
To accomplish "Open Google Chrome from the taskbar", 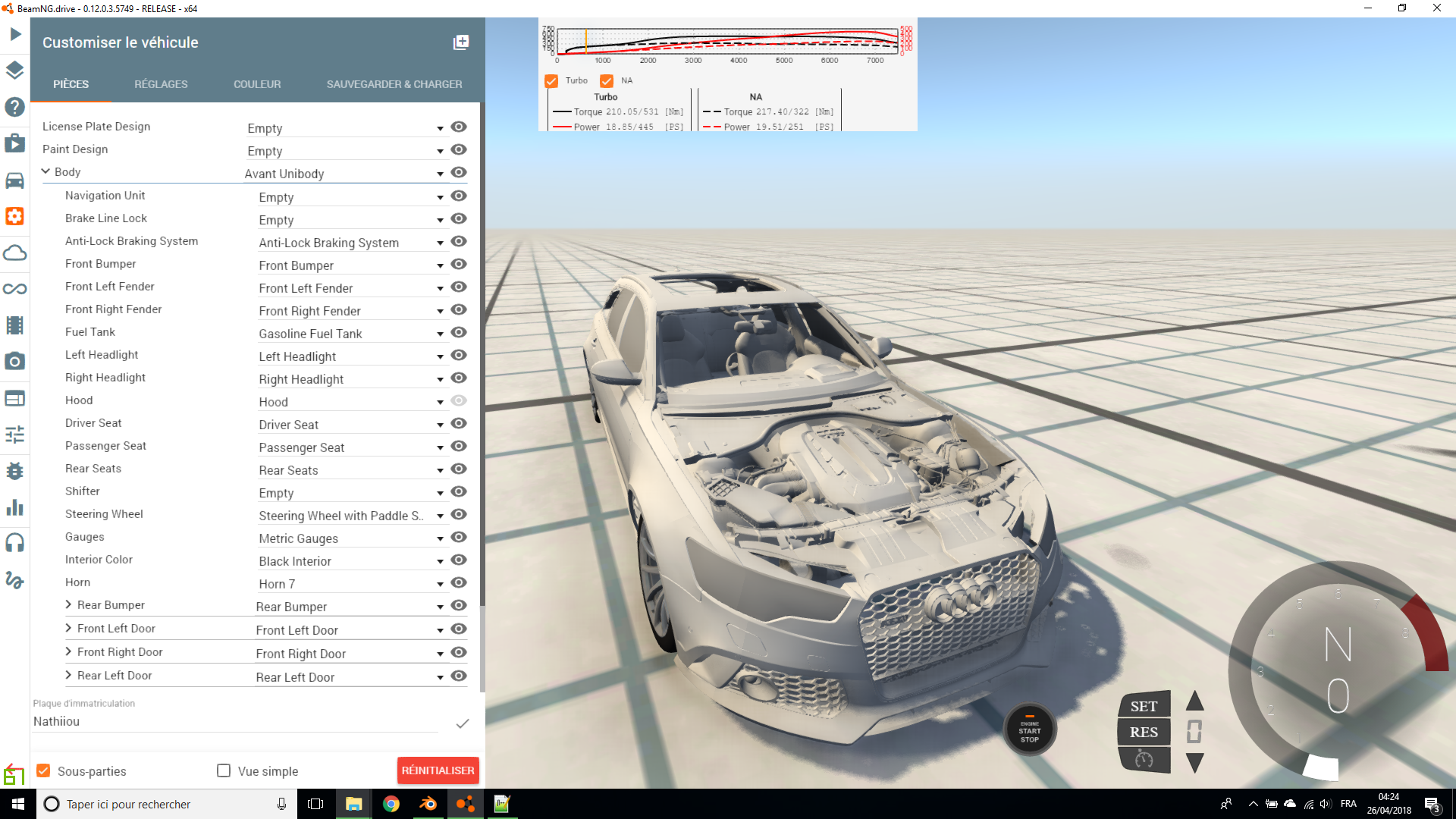I will click(x=391, y=804).
